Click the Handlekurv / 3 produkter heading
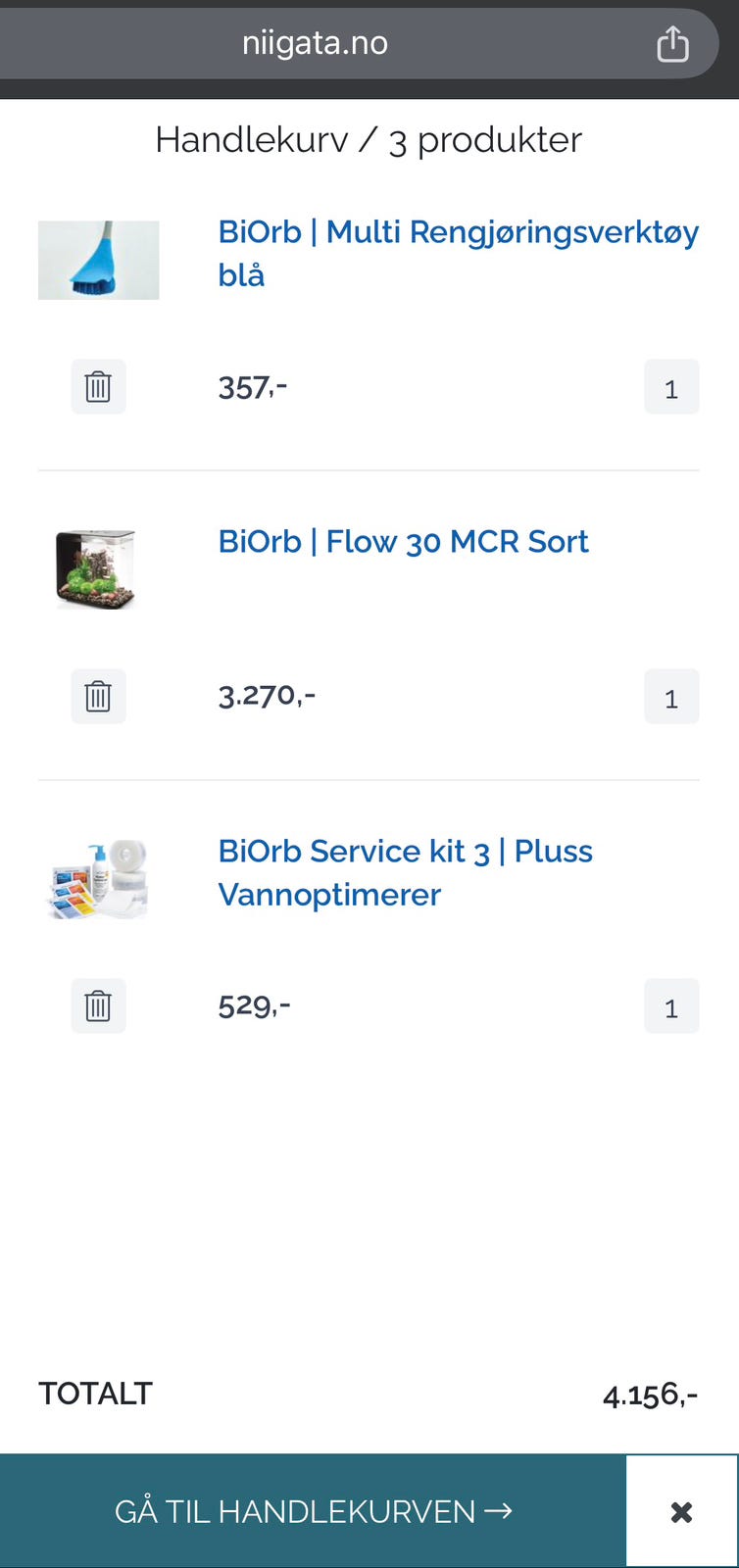Image resolution: width=739 pixels, height=1568 pixels. click(x=369, y=140)
